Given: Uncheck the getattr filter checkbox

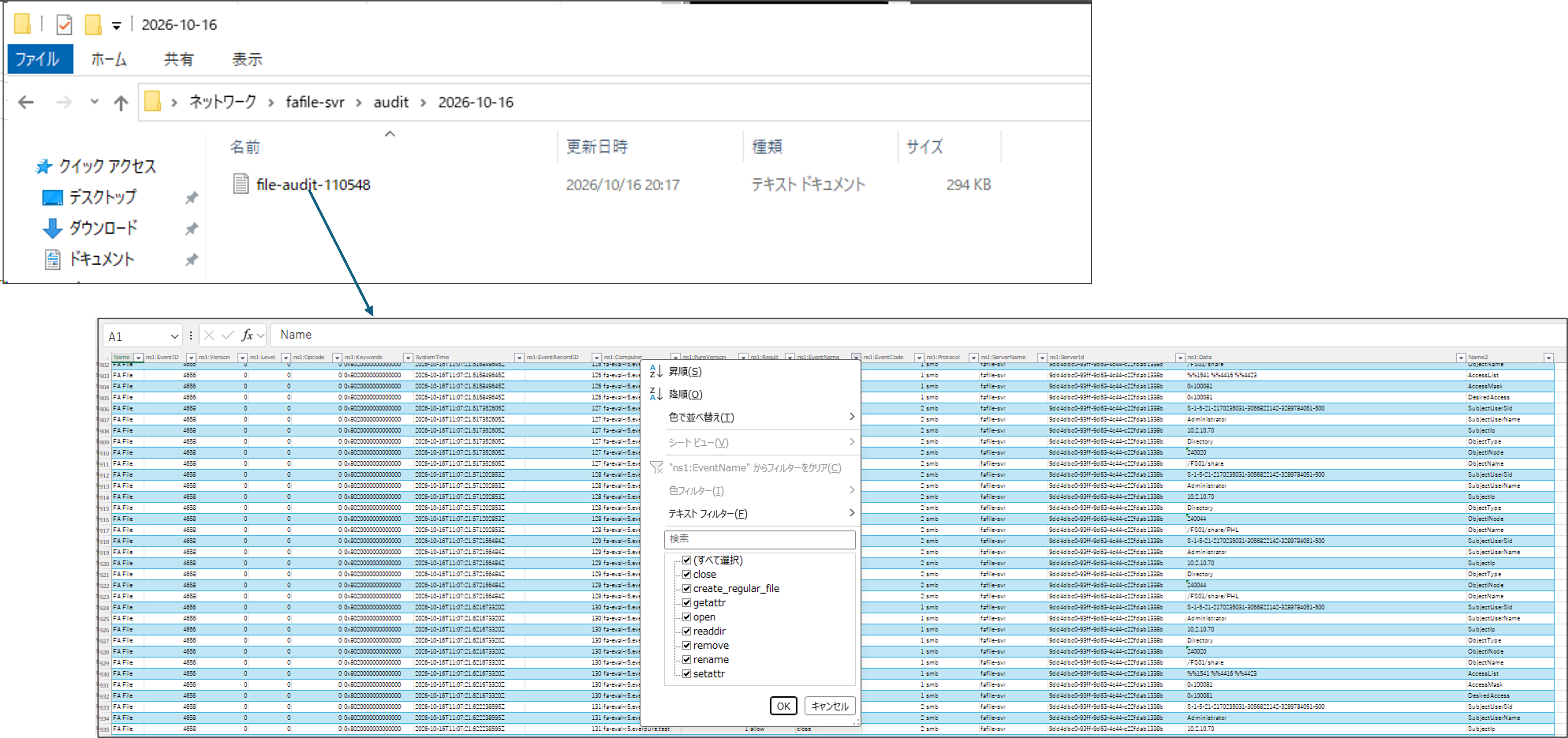Looking at the screenshot, I should [686, 603].
